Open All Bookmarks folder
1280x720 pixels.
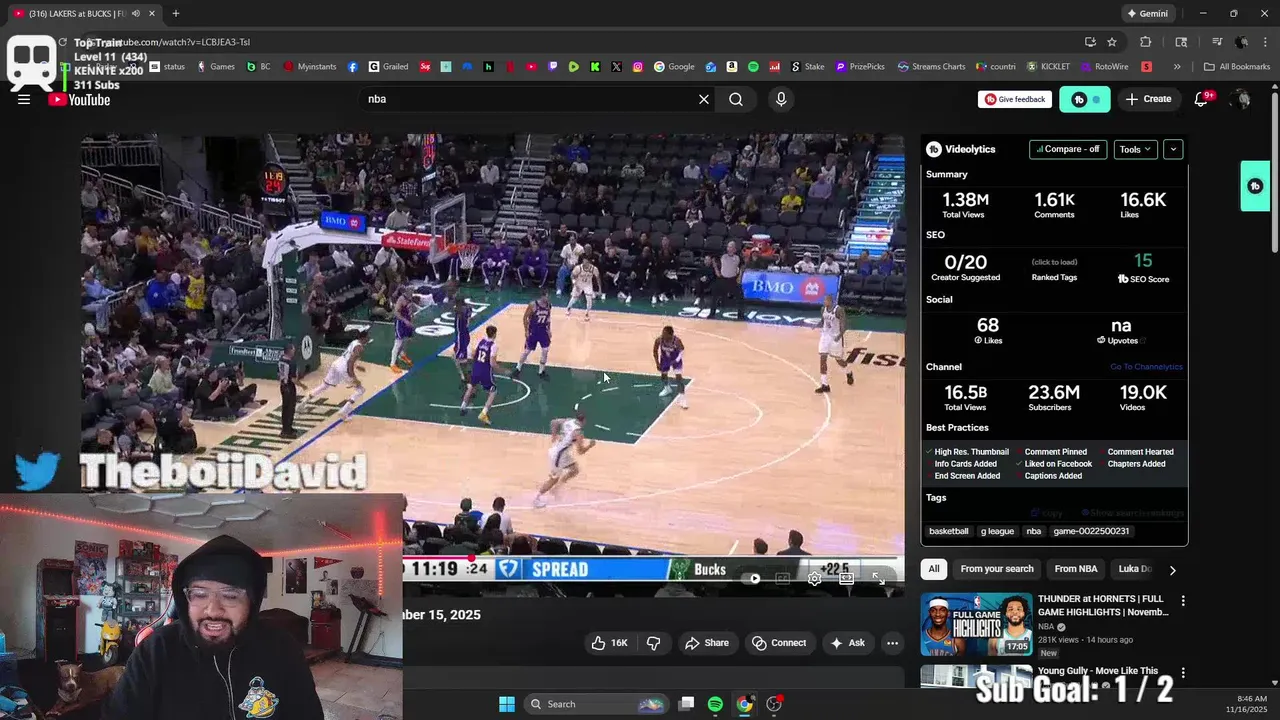[x=1237, y=67]
